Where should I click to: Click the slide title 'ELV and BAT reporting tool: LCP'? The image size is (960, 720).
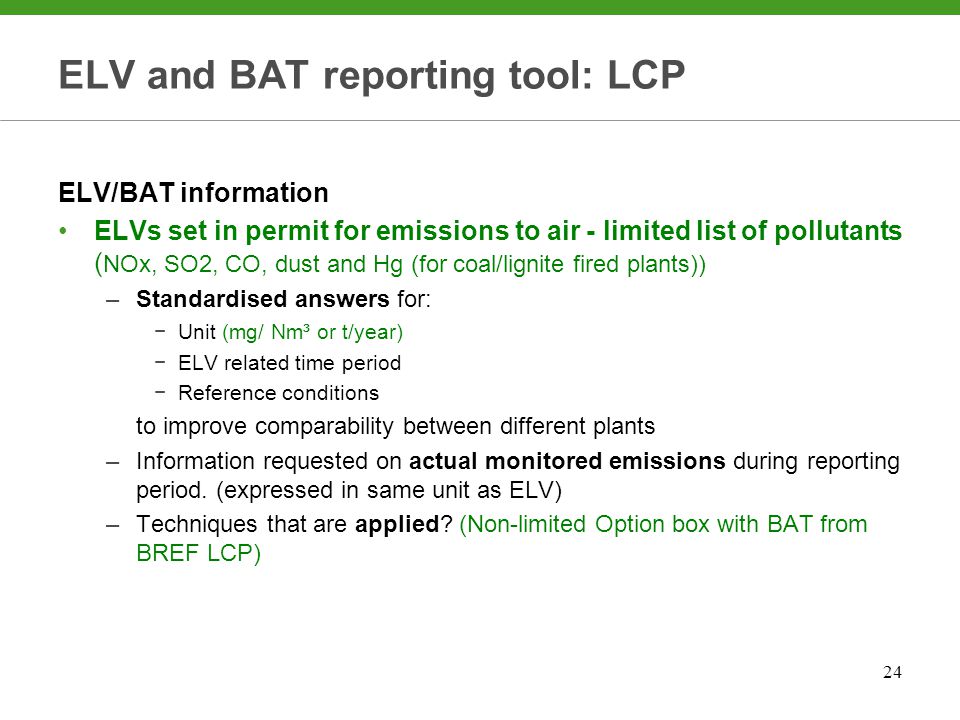pyautogui.click(x=372, y=76)
